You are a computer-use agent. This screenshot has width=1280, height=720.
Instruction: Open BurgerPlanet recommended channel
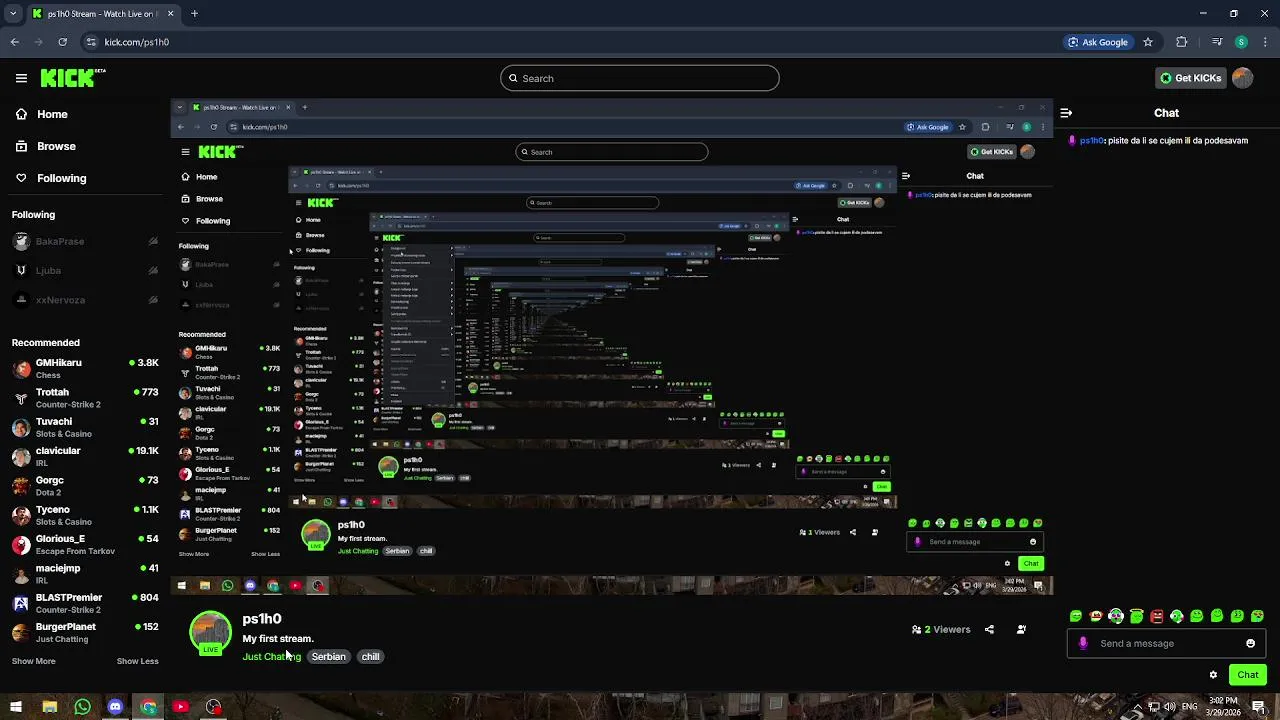(x=85, y=632)
